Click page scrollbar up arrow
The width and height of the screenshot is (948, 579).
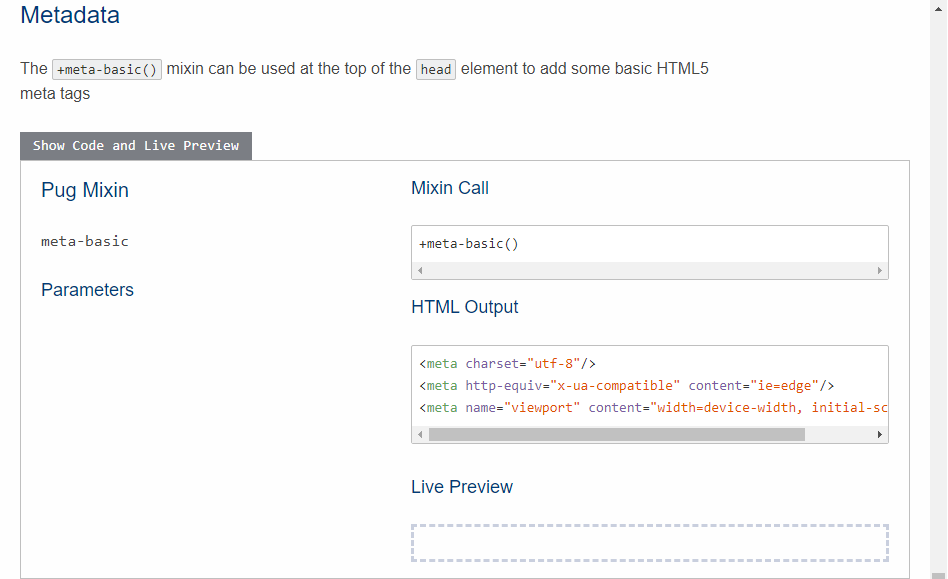tap(938, 8)
